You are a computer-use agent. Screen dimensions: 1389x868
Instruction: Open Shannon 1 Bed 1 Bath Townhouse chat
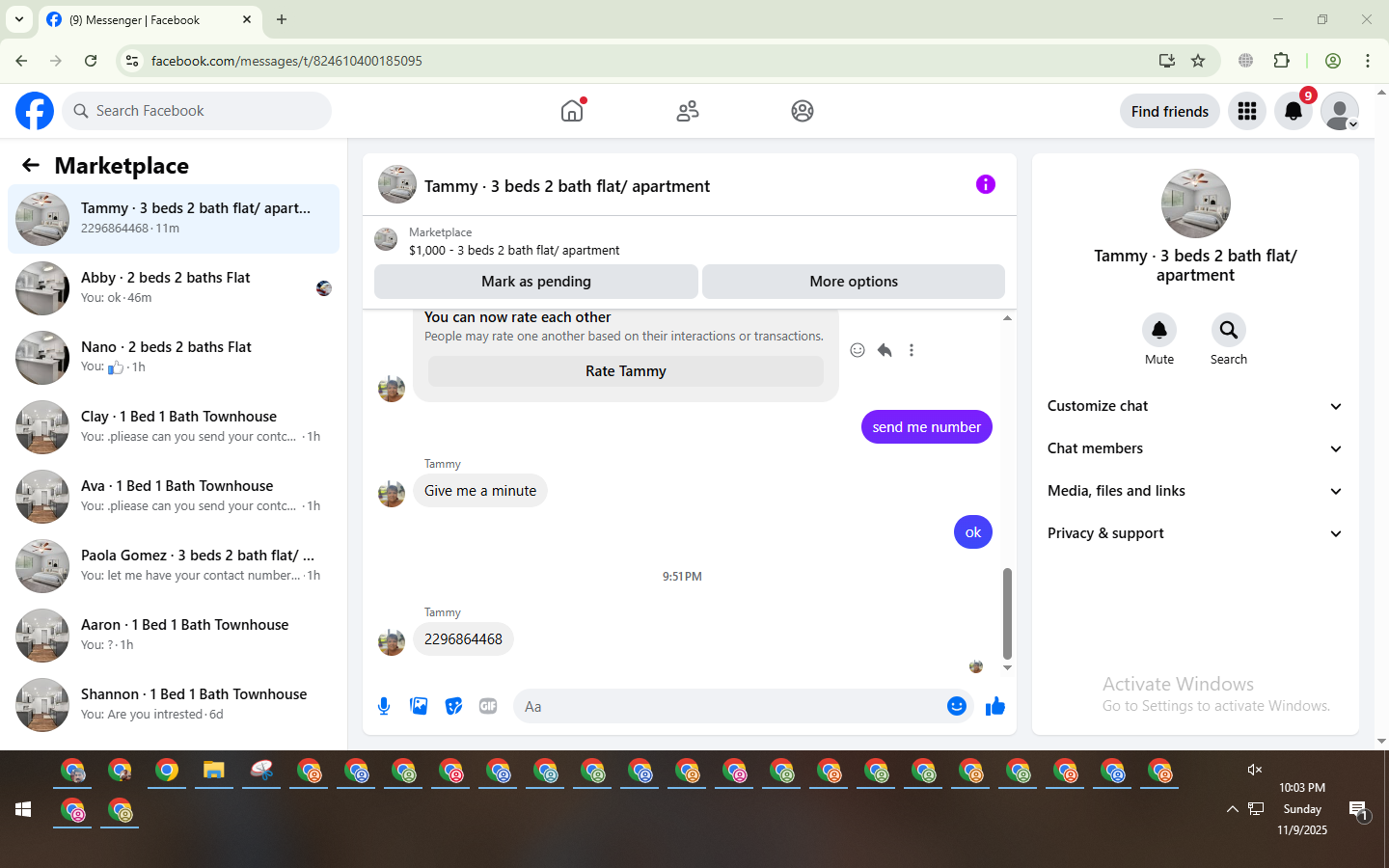[x=174, y=705]
